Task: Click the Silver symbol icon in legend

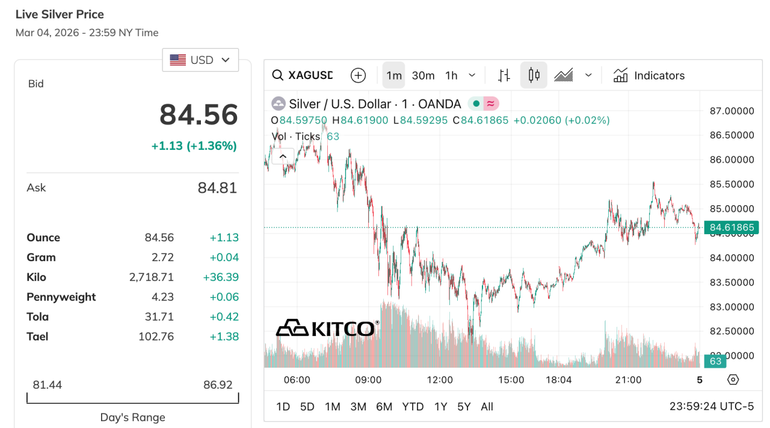Action: coord(279,104)
